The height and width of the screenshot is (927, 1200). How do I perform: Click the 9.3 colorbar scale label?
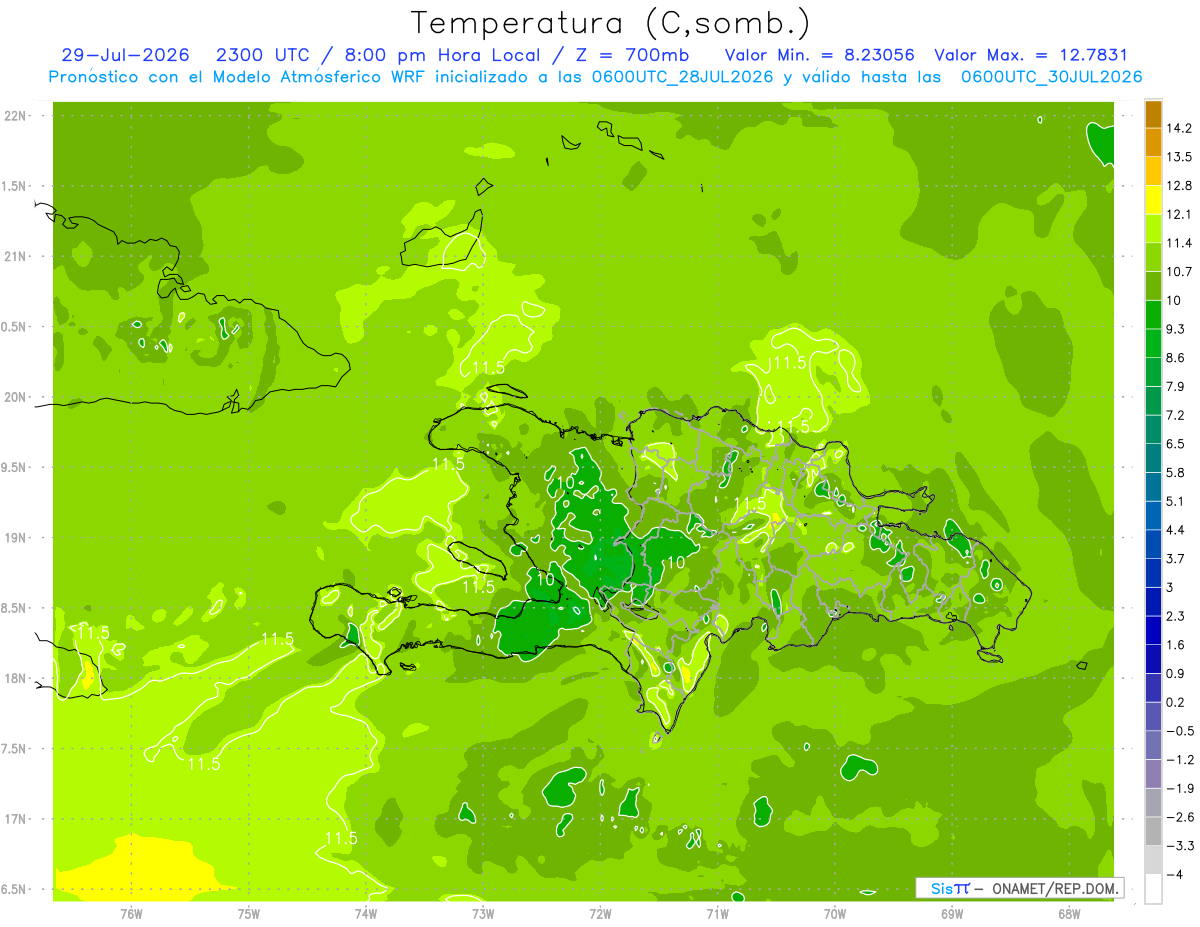(x=1177, y=328)
